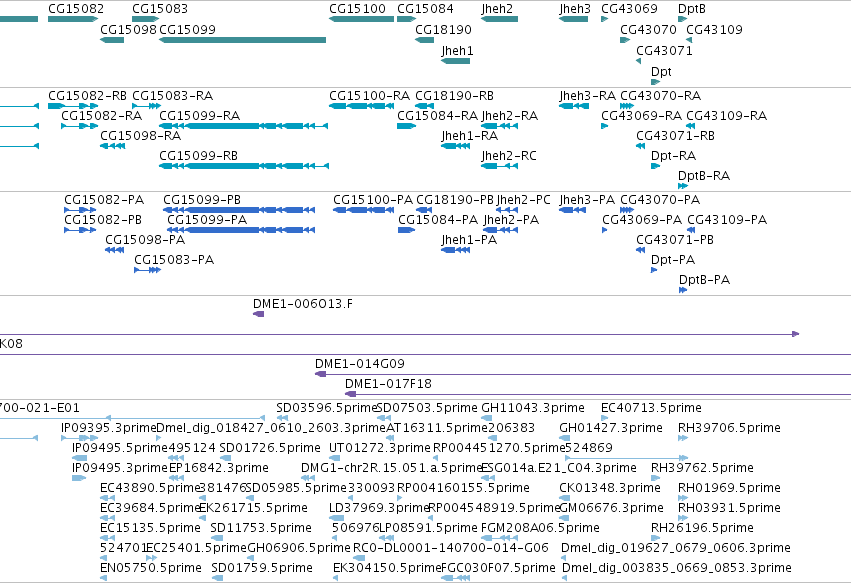Image resolution: width=851 pixels, height=583 pixels.
Task: Select the Dpt gene label
Action: (661, 72)
